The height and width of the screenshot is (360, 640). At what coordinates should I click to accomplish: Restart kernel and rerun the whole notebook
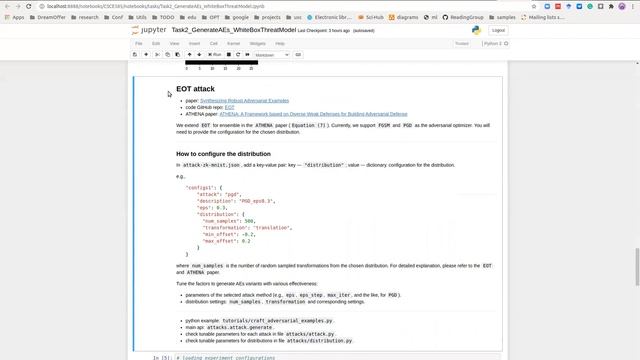pyautogui.click(x=247, y=55)
